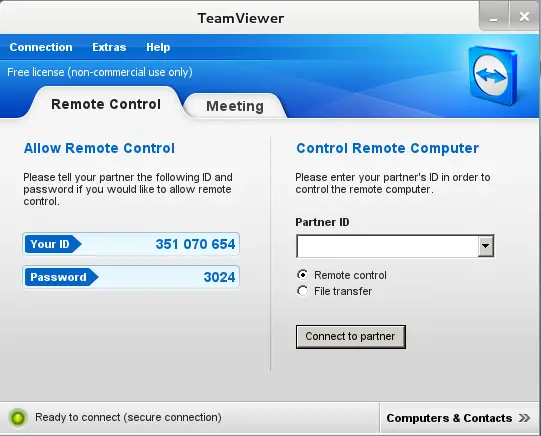Screen dimensions: 541x436
Task: Open the Help menu
Action: click(x=158, y=47)
